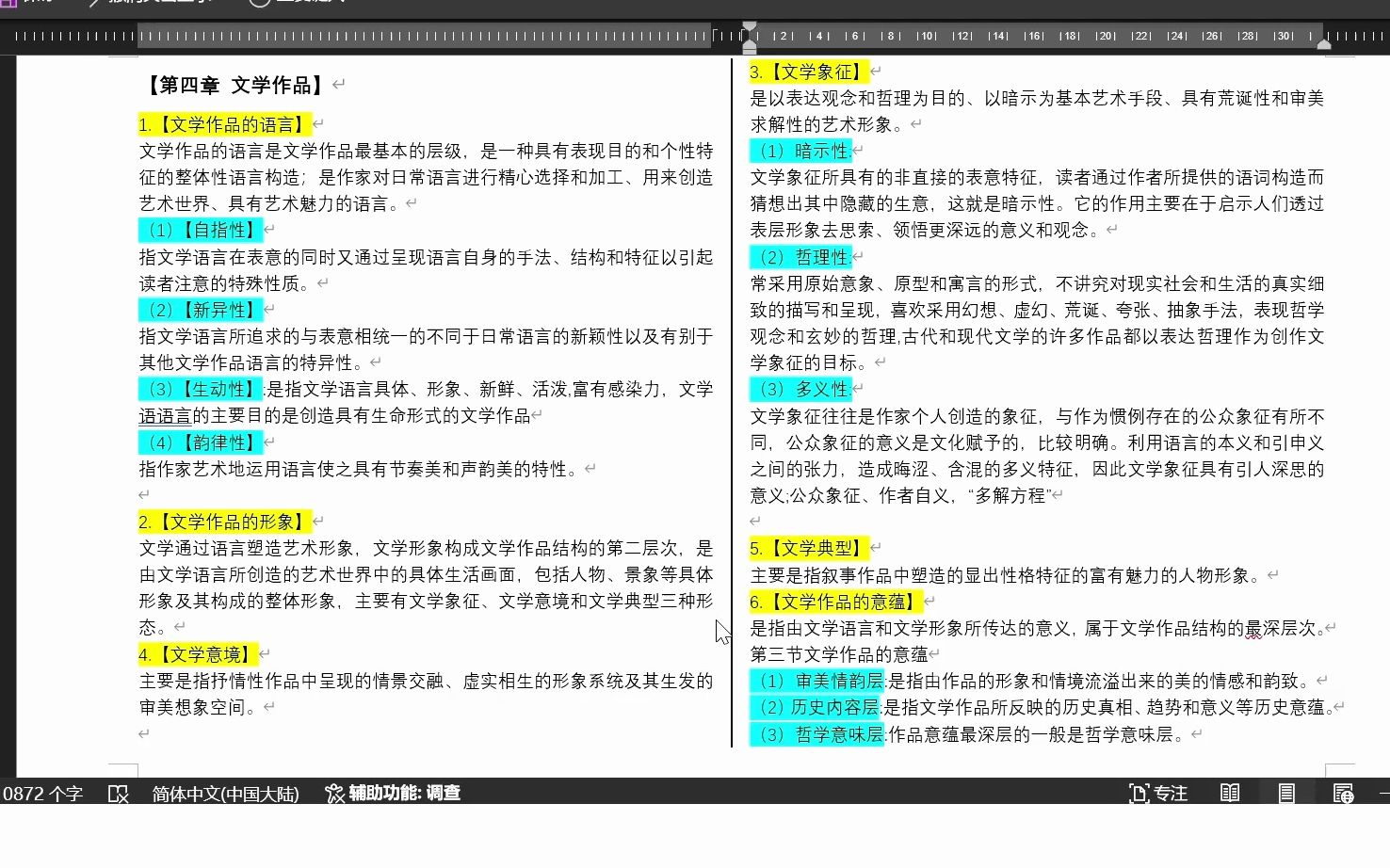Image resolution: width=1390 pixels, height=868 pixels.
Task: Click subheading (3)【生动性】
Action: pos(201,389)
